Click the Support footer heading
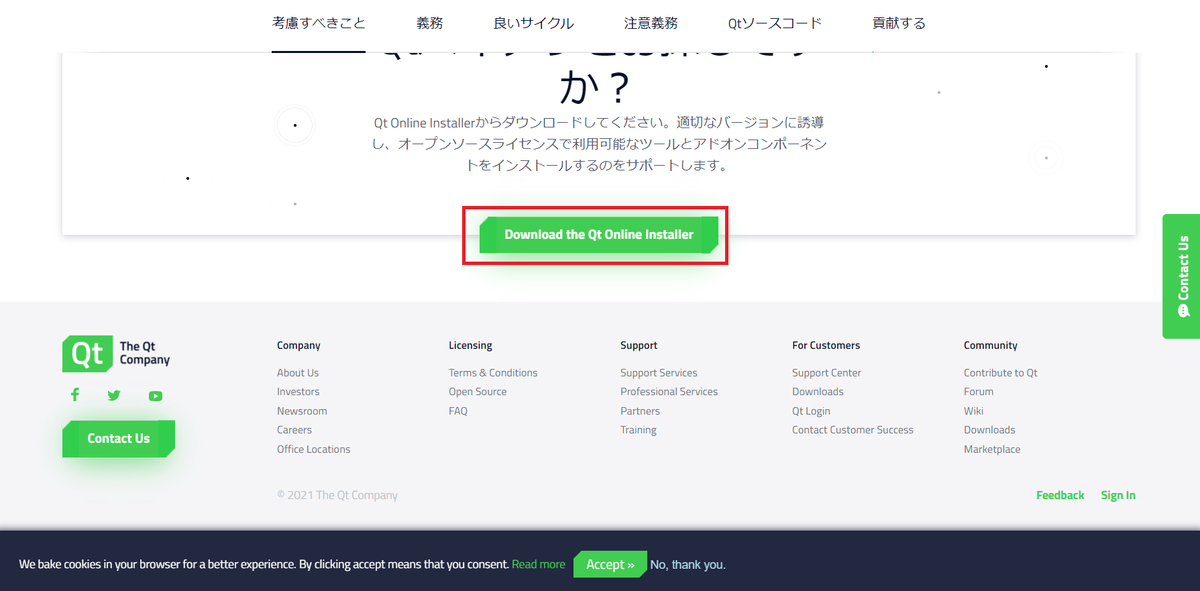This screenshot has height=591, width=1200. coord(639,345)
